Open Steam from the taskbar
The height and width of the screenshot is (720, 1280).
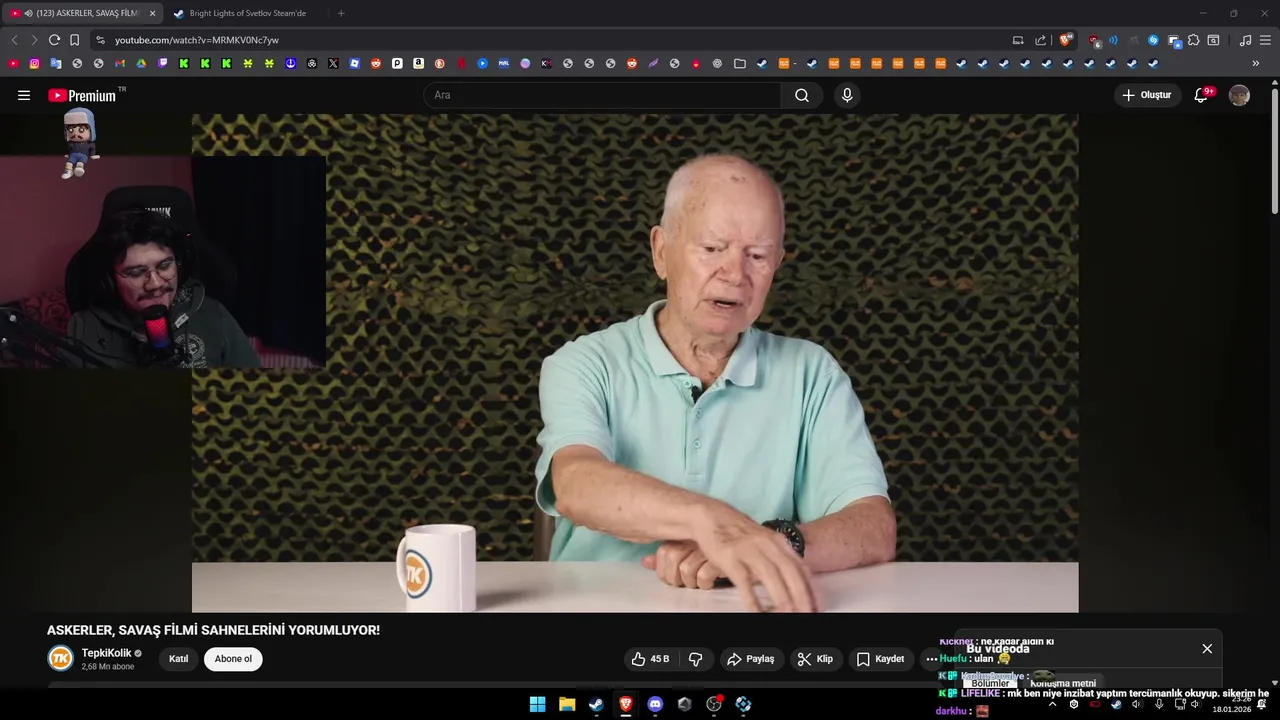pyautogui.click(x=596, y=704)
